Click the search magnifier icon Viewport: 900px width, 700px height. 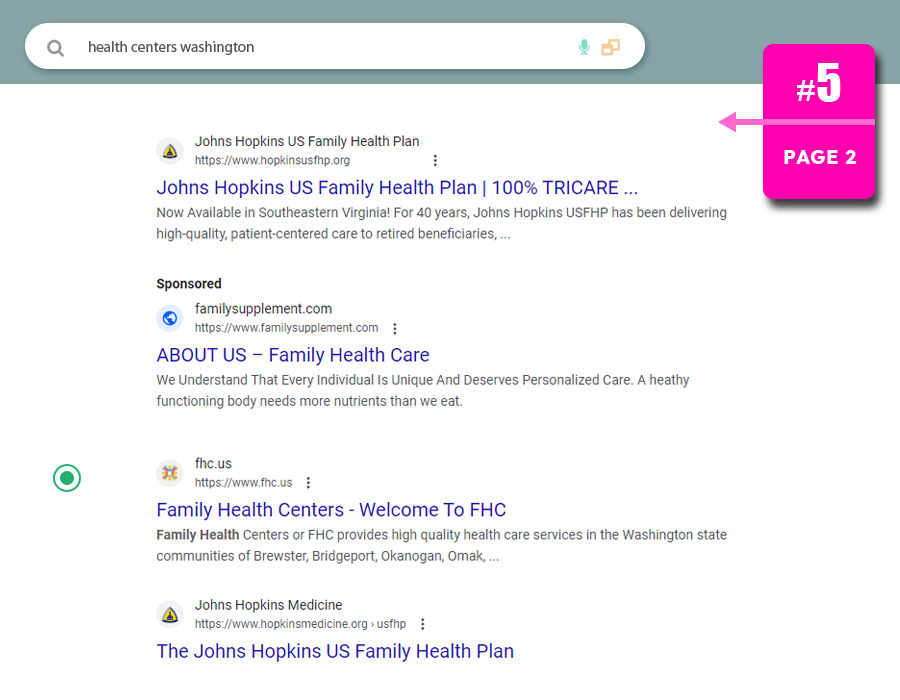[x=55, y=48]
